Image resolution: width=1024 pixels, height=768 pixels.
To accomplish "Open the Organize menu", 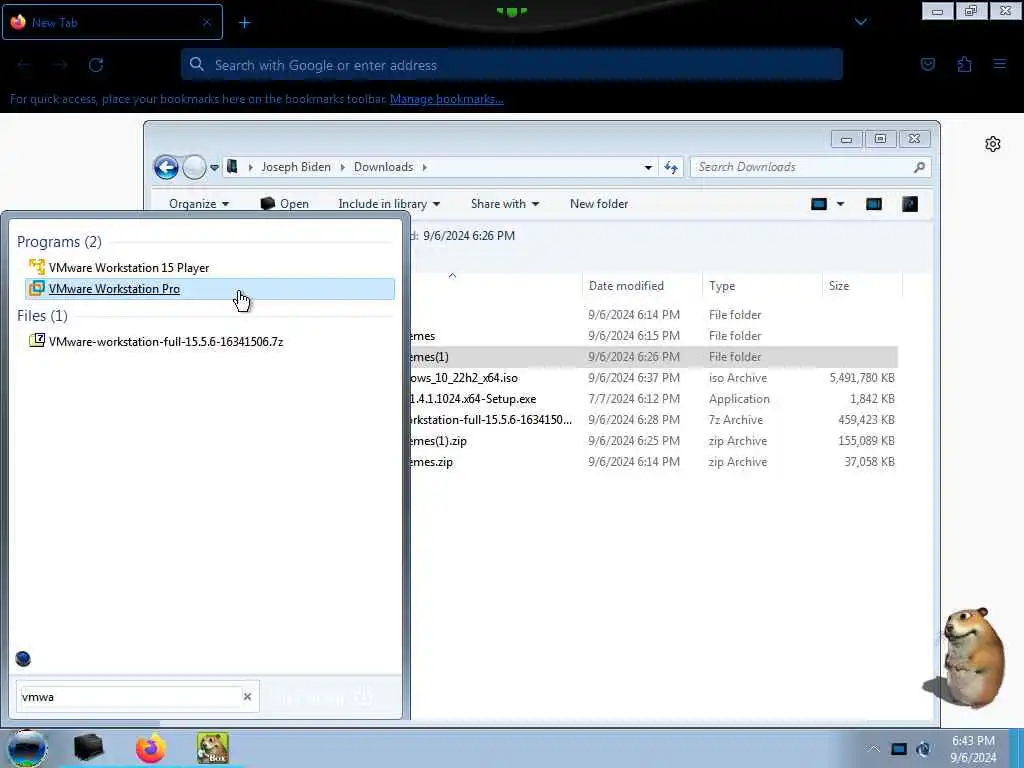I will click(199, 204).
